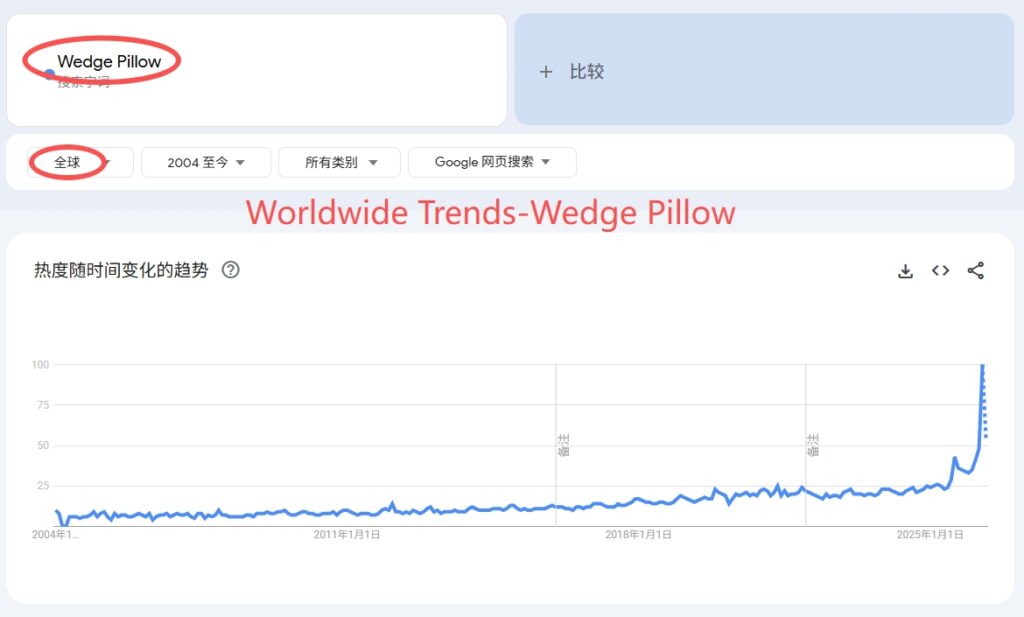This screenshot has width=1024, height=617.
Task: Click the 2018年1月1日 axis label
Action: [638, 535]
